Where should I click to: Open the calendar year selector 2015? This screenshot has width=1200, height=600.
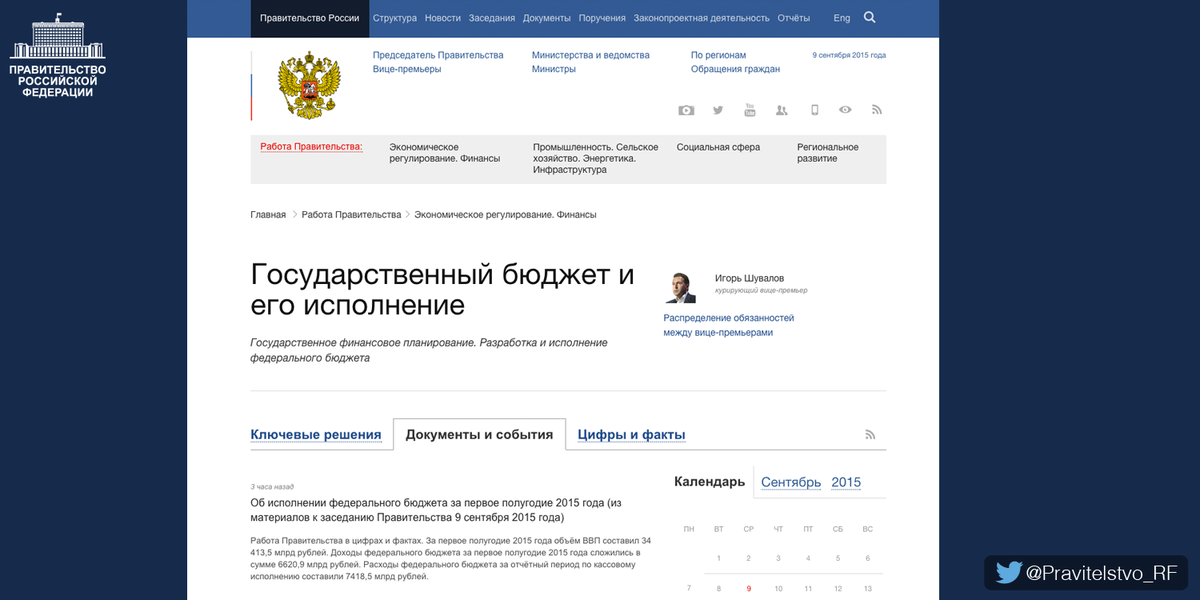pos(846,482)
